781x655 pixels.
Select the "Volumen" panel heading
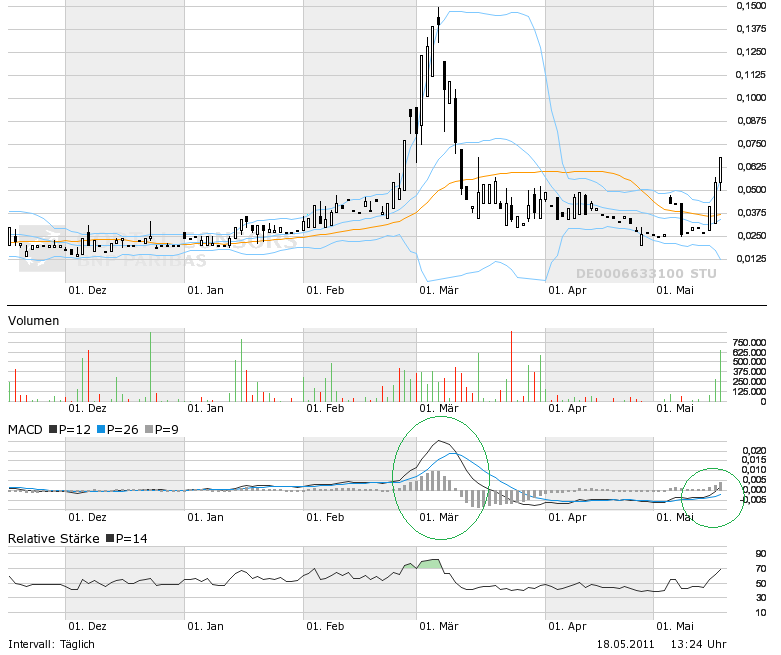click(33, 321)
